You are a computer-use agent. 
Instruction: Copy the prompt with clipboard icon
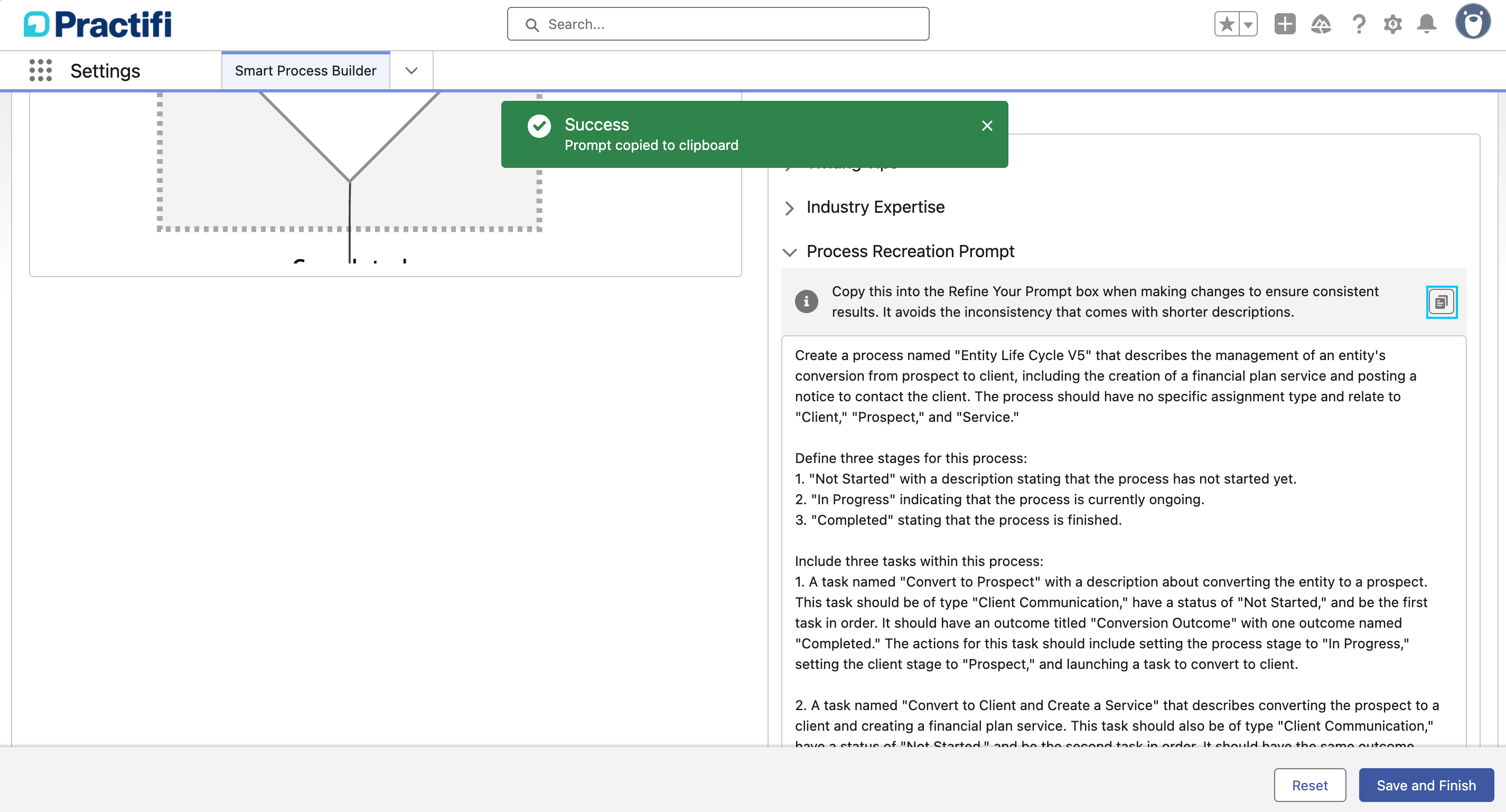[x=1442, y=302]
